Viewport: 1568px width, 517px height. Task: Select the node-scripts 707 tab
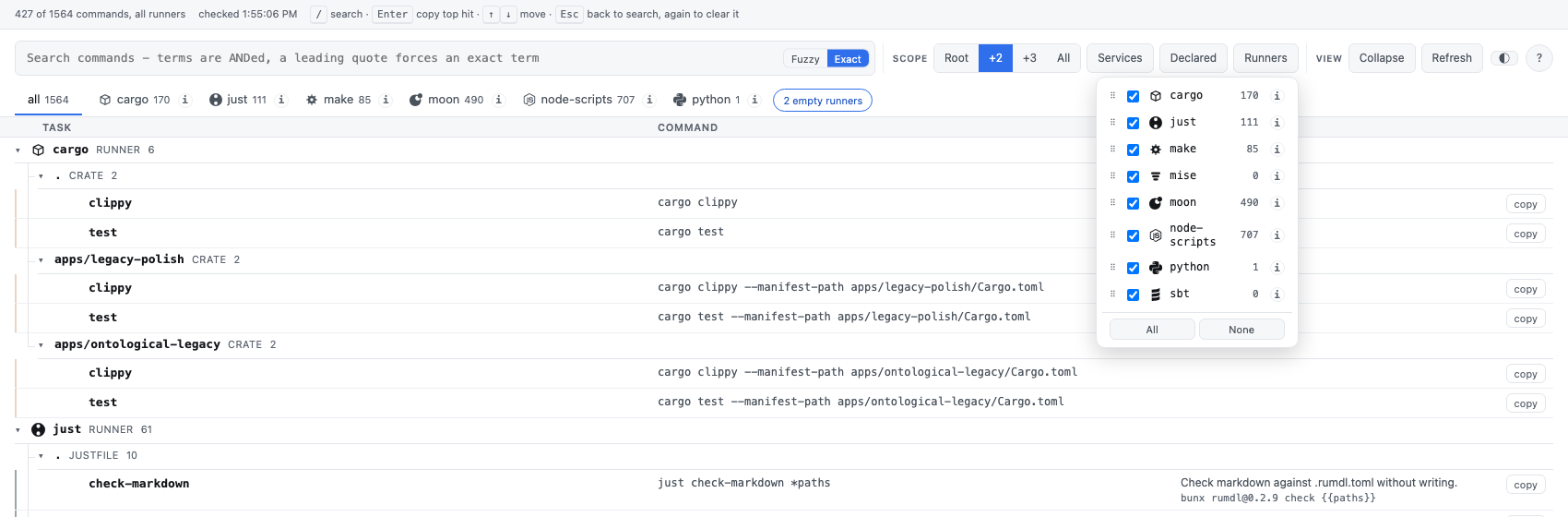[x=579, y=100]
